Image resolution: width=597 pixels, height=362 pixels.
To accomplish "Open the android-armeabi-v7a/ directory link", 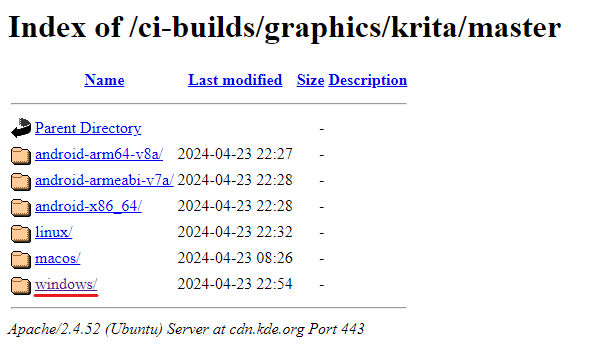I will pos(104,180).
